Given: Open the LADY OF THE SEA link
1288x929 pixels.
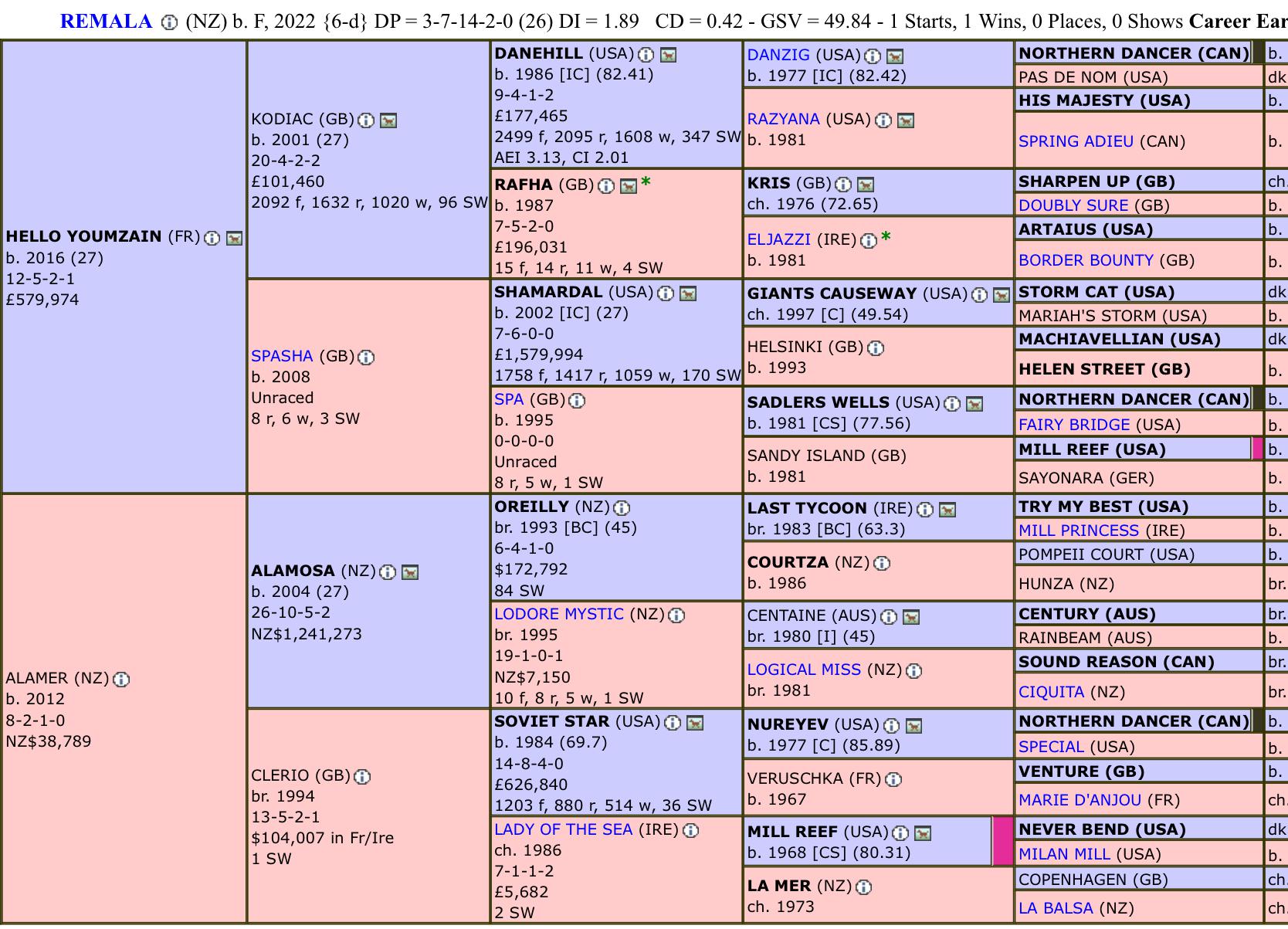Looking at the screenshot, I should pyautogui.click(x=564, y=829).
